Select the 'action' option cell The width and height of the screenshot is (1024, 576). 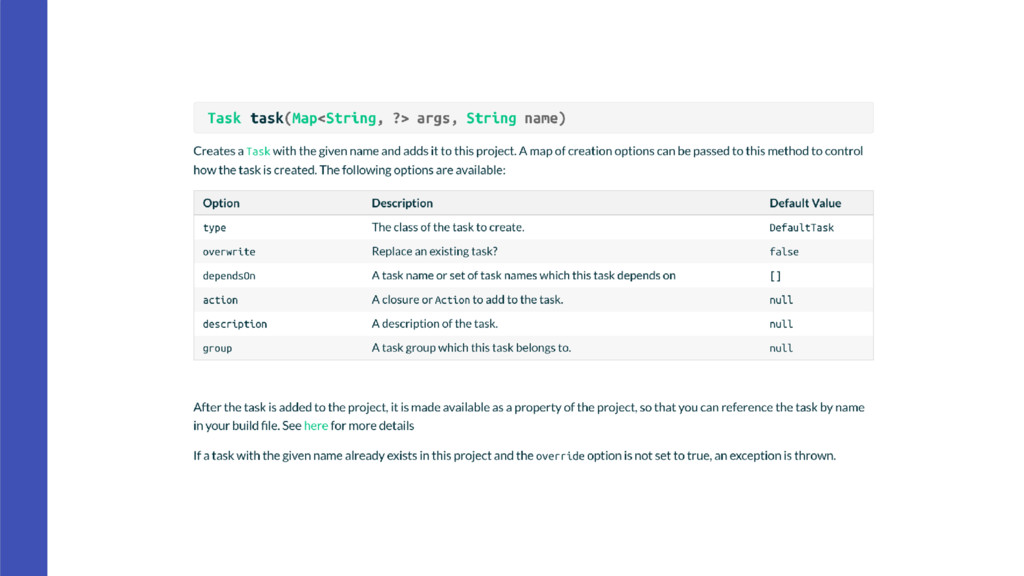220,300
